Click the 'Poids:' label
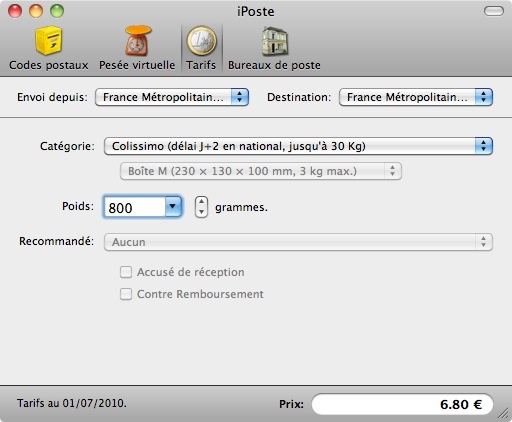Viewport: 512px width, 422px height. point(78,206)
